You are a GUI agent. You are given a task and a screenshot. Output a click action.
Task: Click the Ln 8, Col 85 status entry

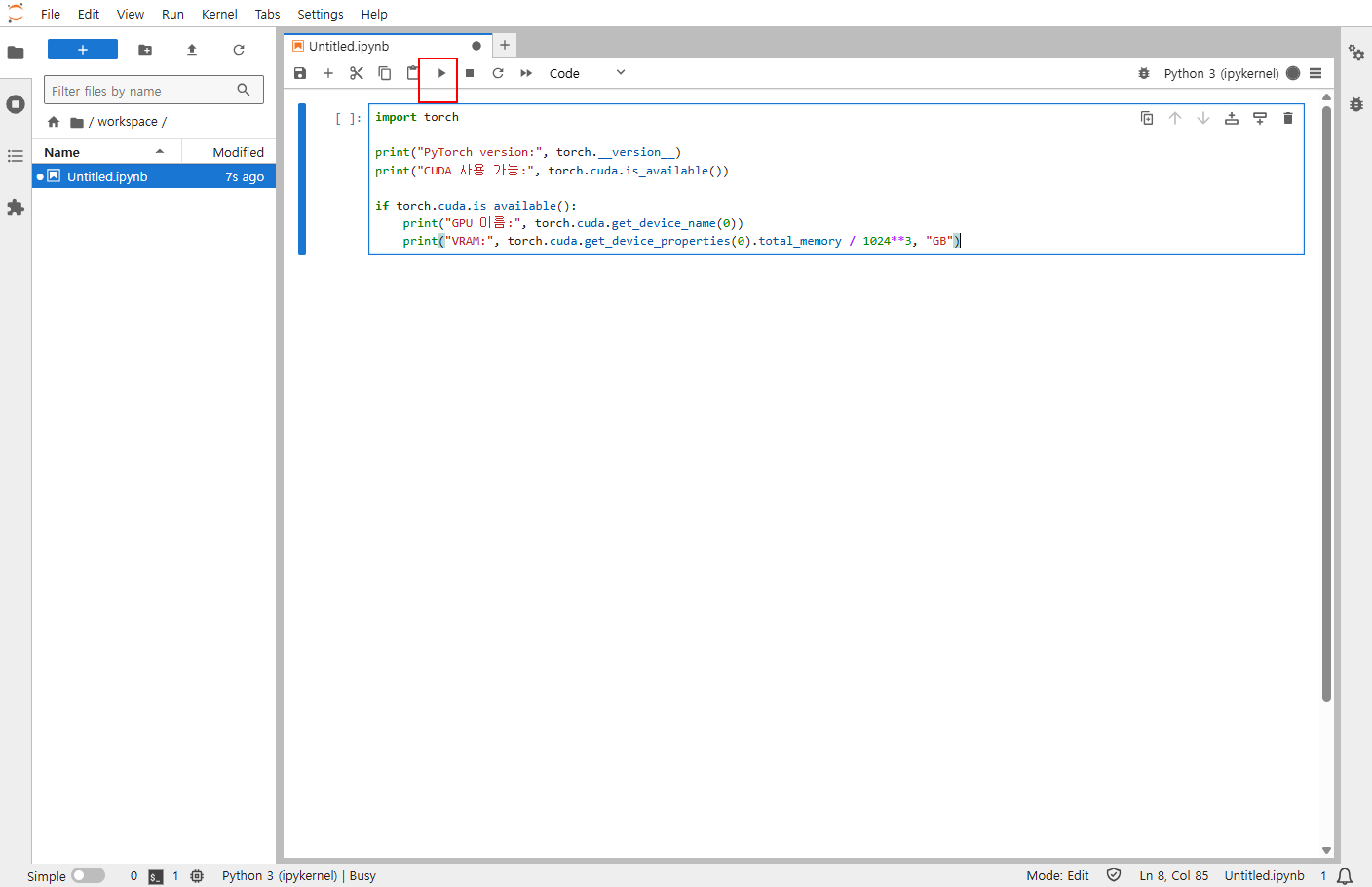pyautogui.click(x=1174, y=876)
